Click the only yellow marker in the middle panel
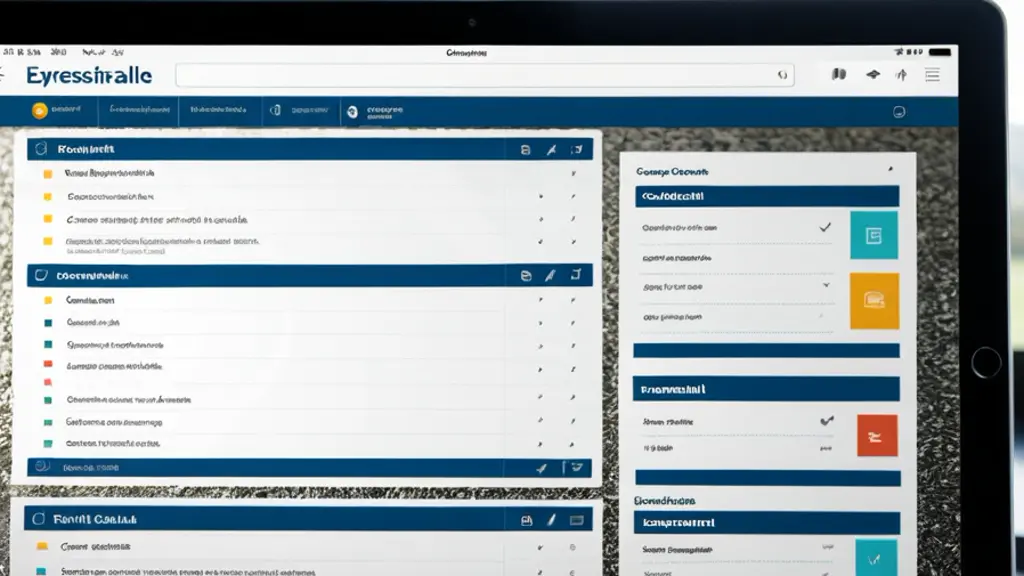The height and width of the screenshot is (576, 1024). pyautogui.click(x=48, y=300)
